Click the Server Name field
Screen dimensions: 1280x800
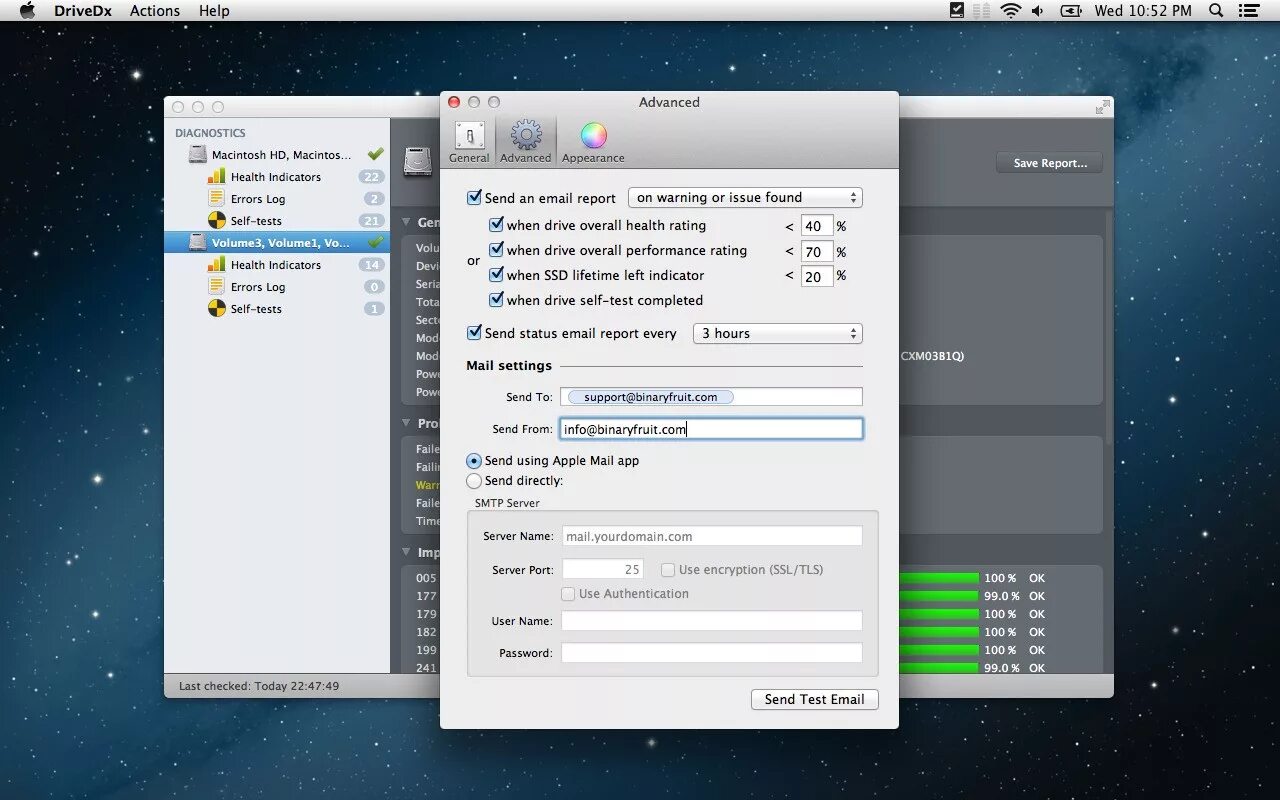[712, 536]
